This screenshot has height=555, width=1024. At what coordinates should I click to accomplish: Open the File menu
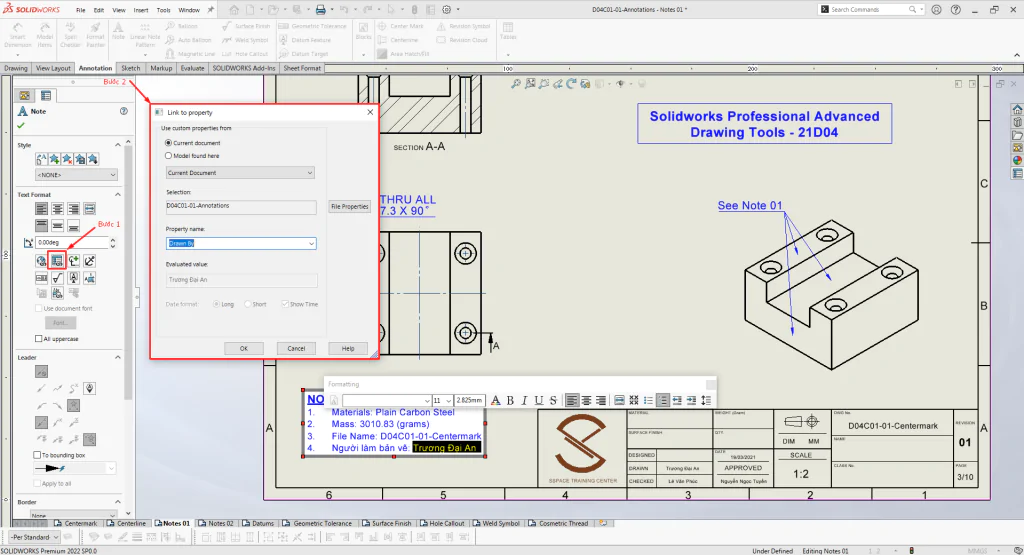pyautogui.click(x=80, y=10)
